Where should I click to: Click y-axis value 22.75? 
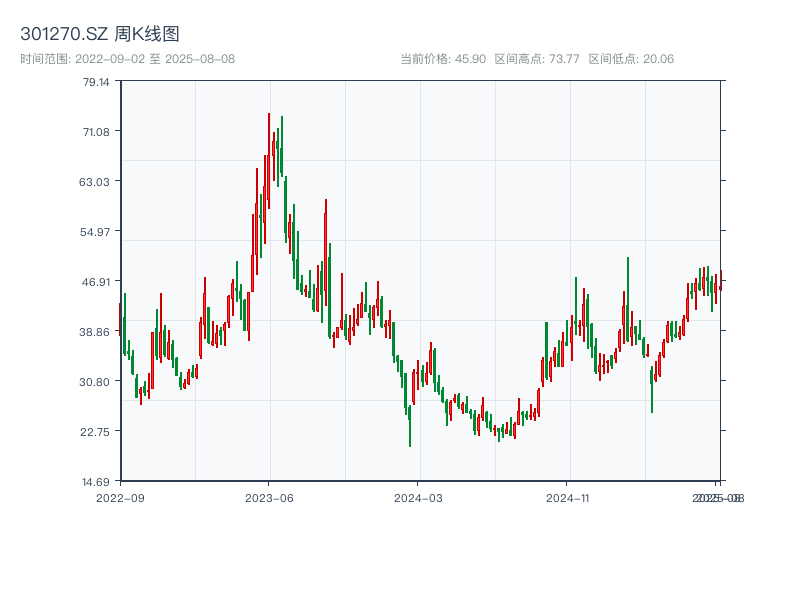click(x=95, y=432)
